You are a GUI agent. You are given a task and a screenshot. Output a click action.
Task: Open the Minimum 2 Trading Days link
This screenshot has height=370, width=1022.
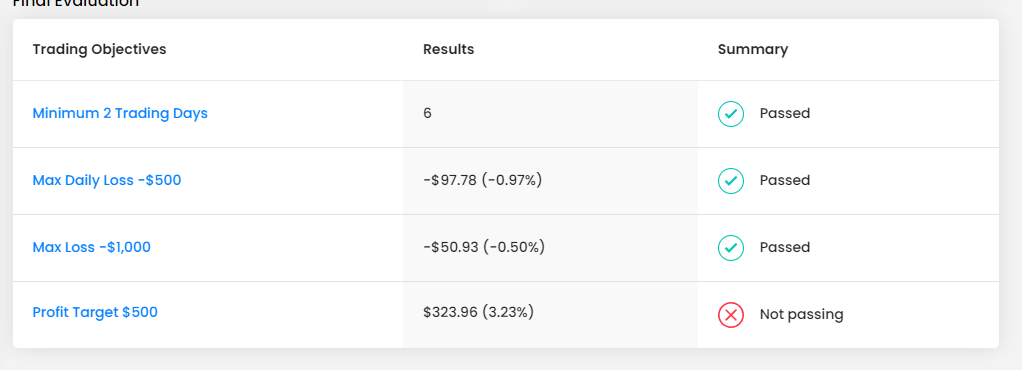(120, 113)
